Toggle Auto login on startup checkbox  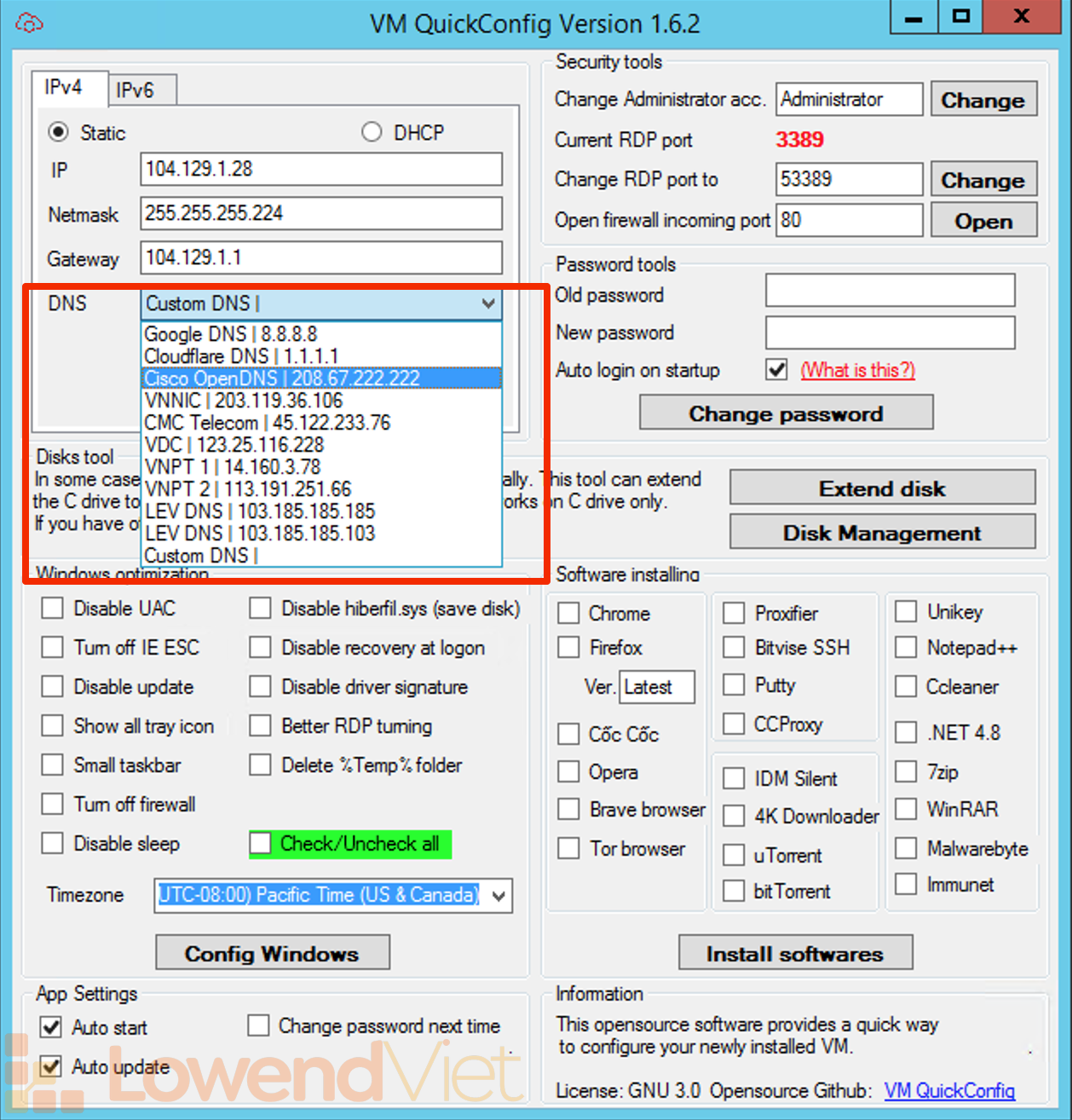[x=776, y=370]
